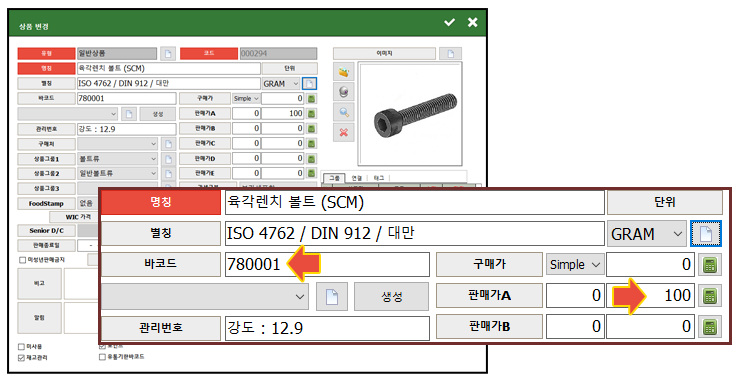This screenshot has height=384, width=740.
Task: Capture product image with the webcam icon
Action: pyautogui.click(x=344, y=92)
